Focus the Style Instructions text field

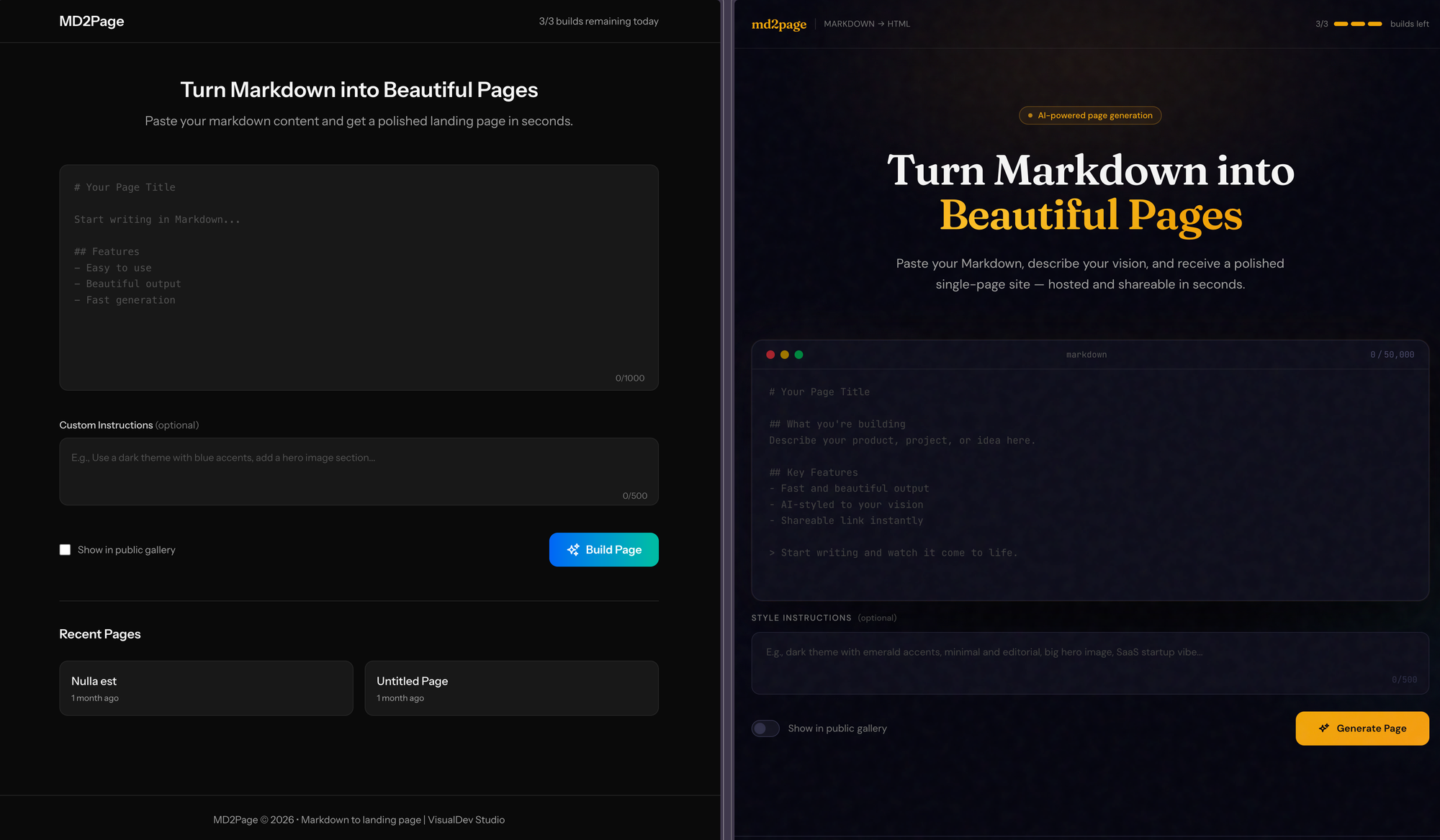1089,663
